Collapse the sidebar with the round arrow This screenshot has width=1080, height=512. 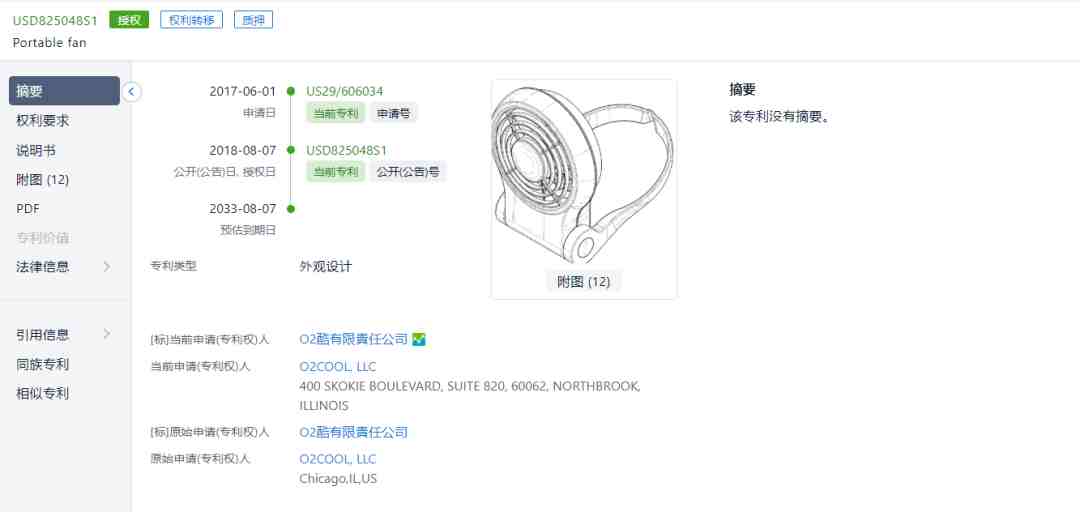tap(132, 91)
